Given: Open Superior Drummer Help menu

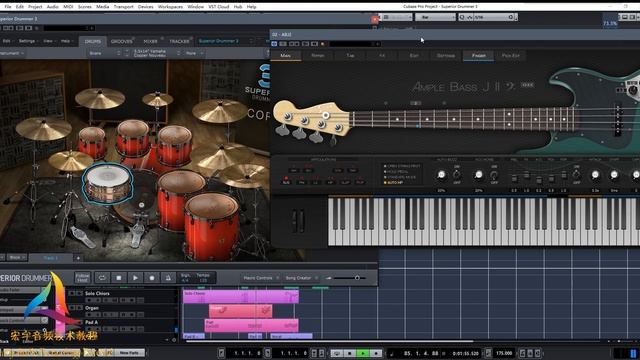Looking at the screenshot, I should (x=66, y=41).
